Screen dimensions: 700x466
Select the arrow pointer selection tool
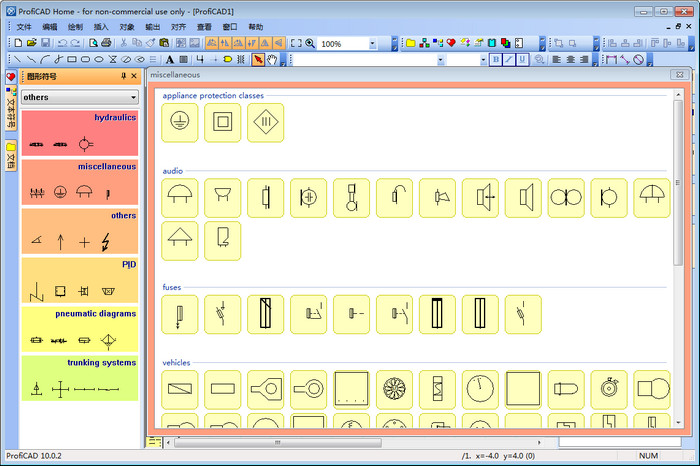click(257, 60)
